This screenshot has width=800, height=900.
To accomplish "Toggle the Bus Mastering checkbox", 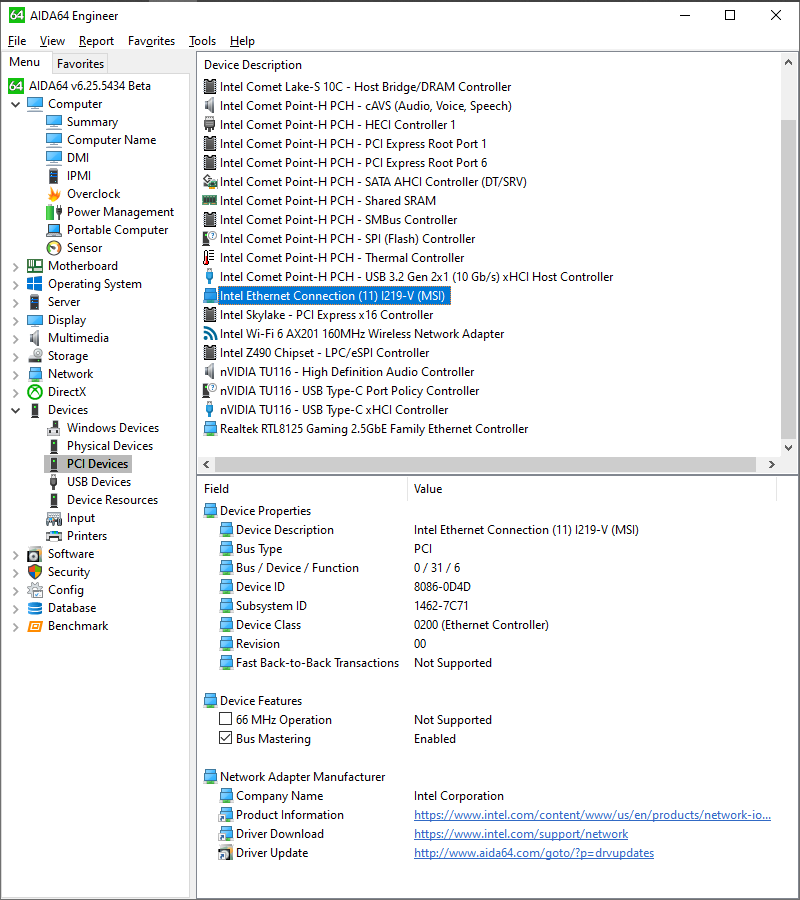I will tap(226, 738).
